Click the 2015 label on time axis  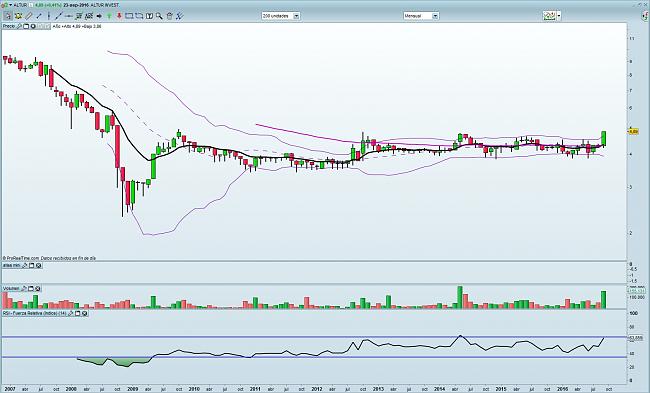pyautogui.click(x=501, y=389)
